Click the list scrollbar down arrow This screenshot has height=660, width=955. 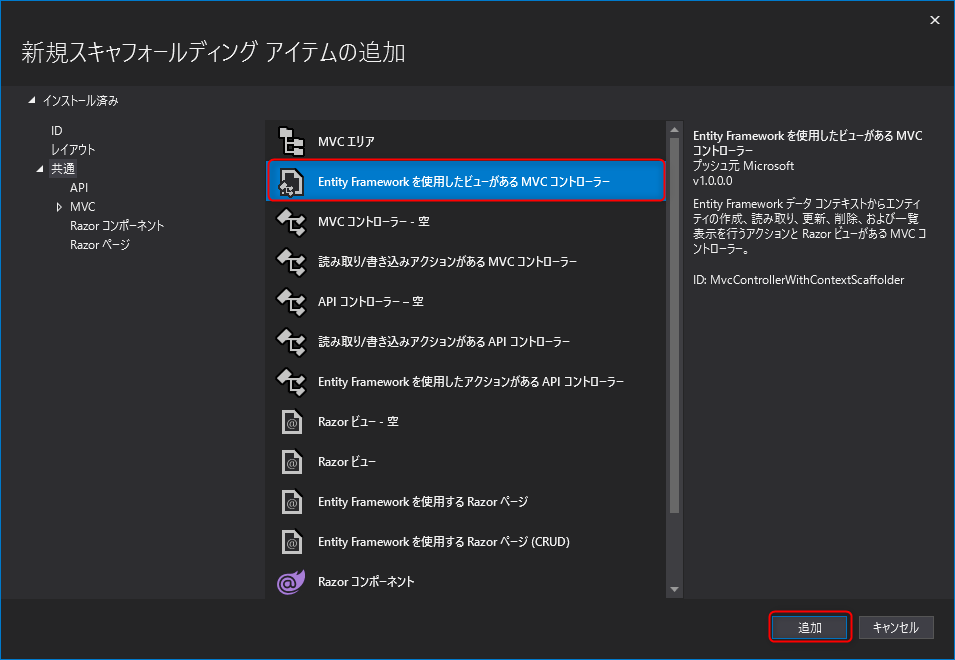674,589
